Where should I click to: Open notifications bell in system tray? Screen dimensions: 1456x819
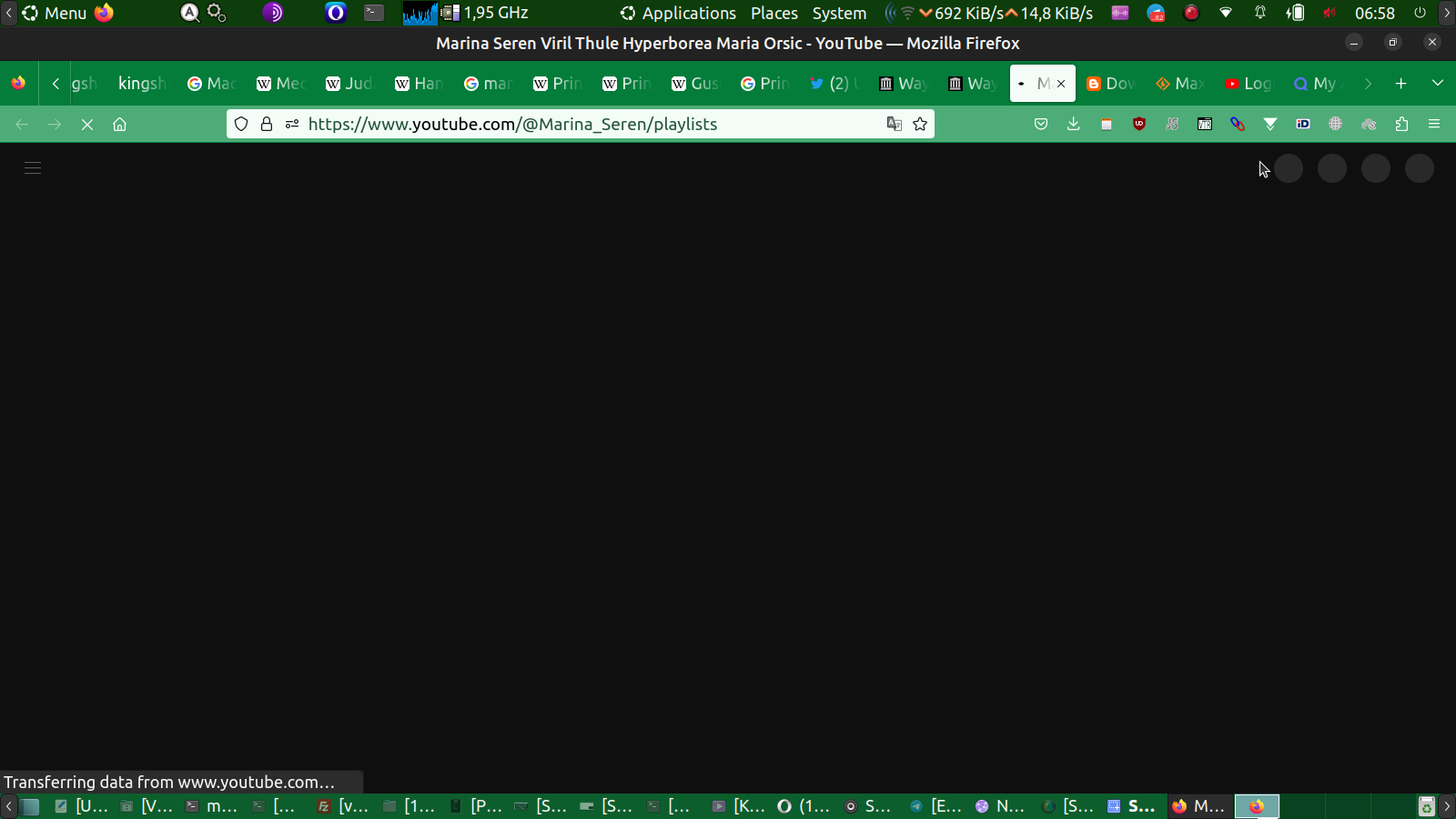point(1260,13)
